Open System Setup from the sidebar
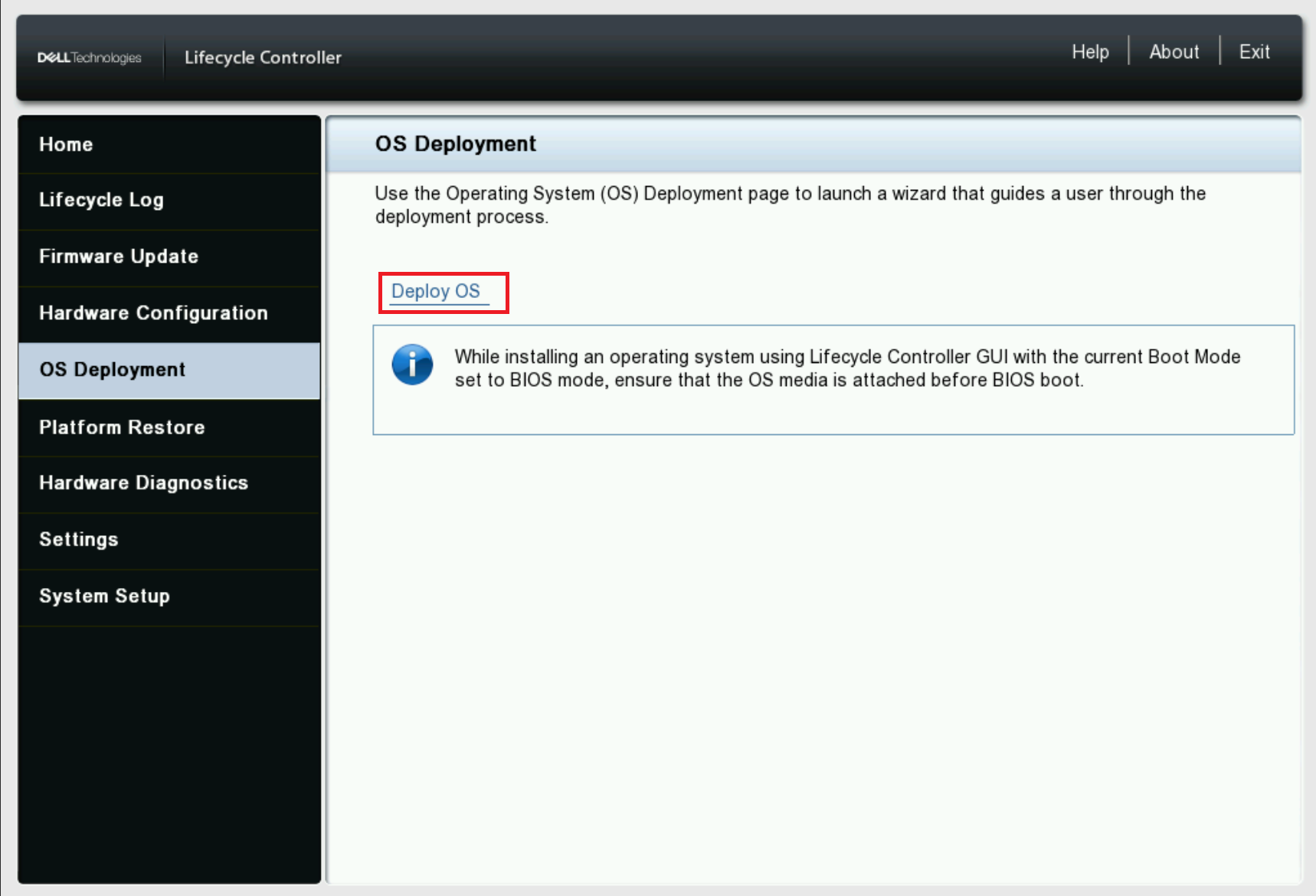1316x896 pixels. 105,596
